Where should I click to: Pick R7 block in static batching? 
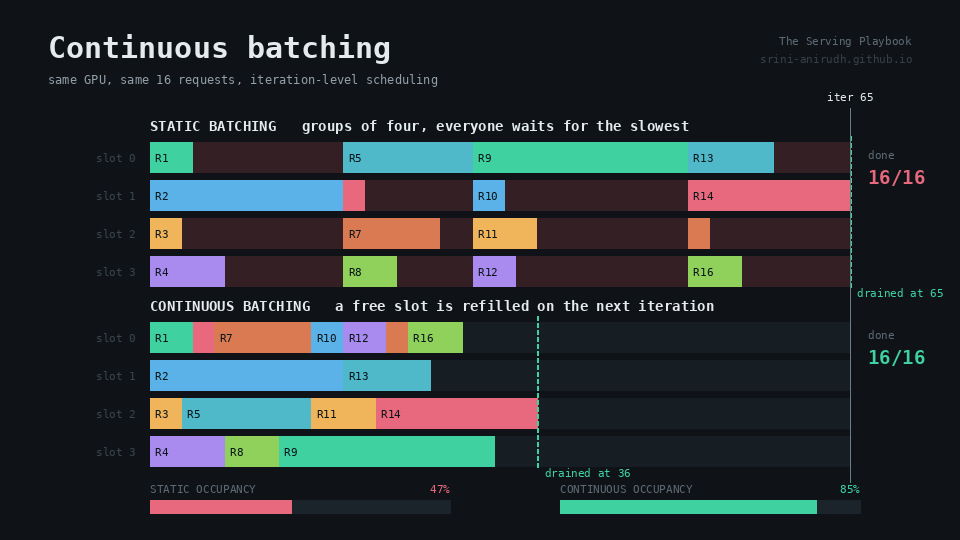(391, 233)
